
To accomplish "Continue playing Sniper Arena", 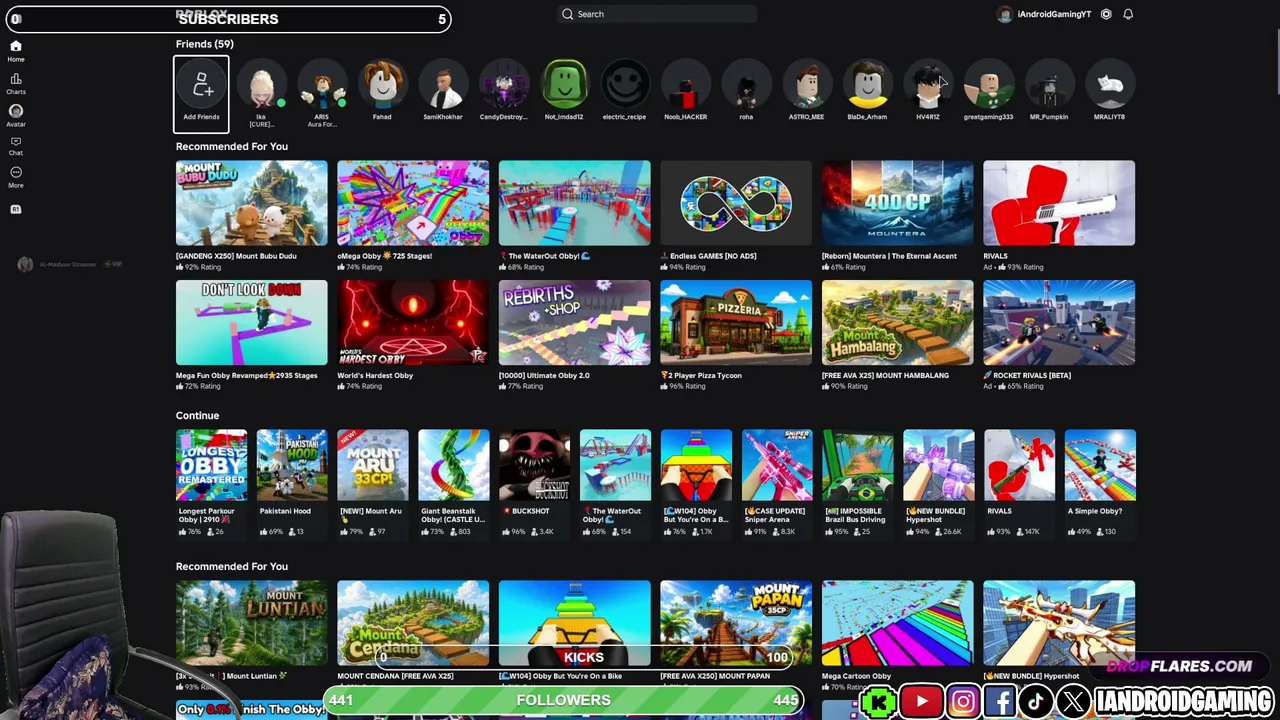I will pos(777,465).
